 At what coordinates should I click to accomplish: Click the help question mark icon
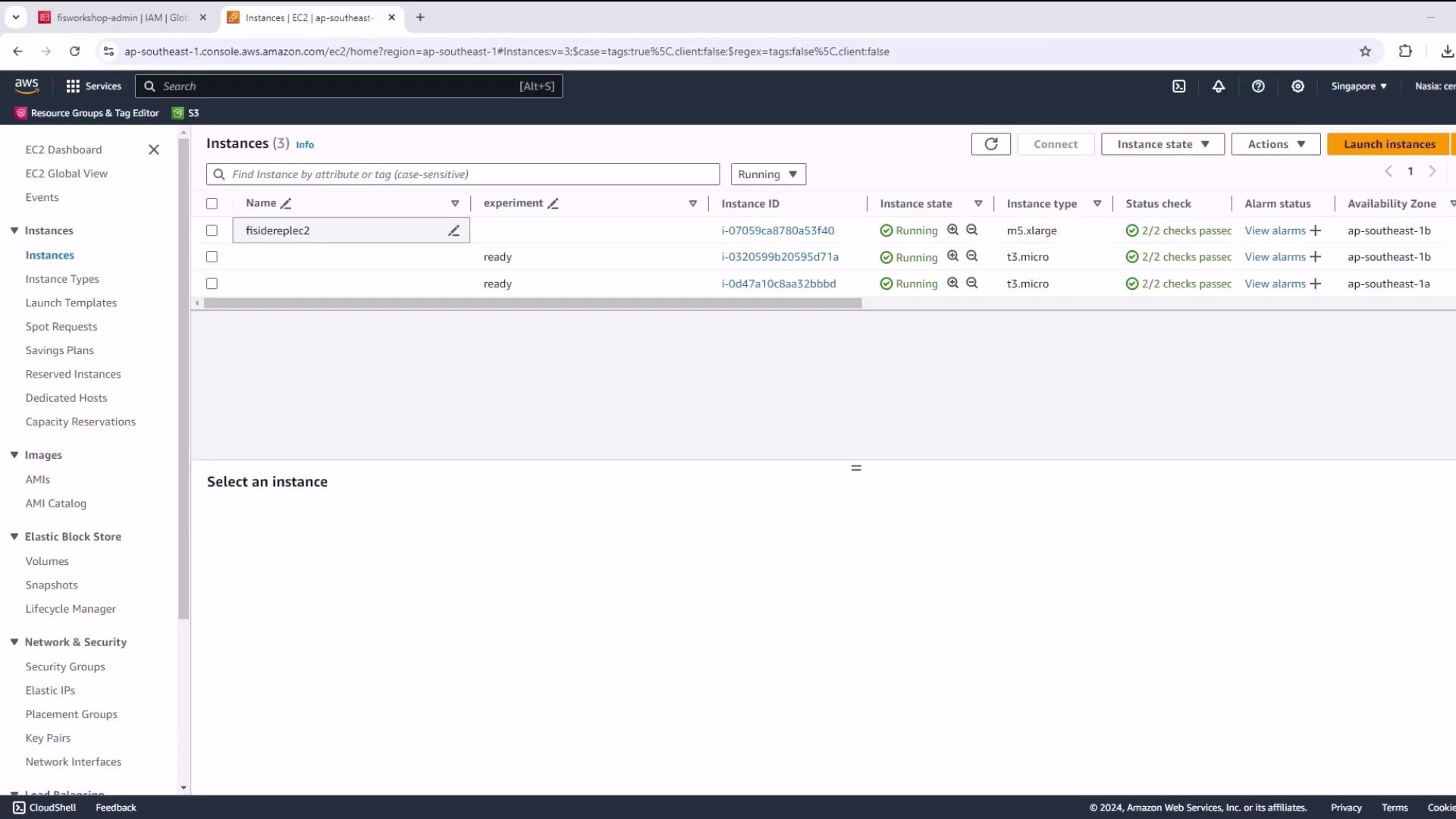pyautogui.click(x=1258, y=86)
